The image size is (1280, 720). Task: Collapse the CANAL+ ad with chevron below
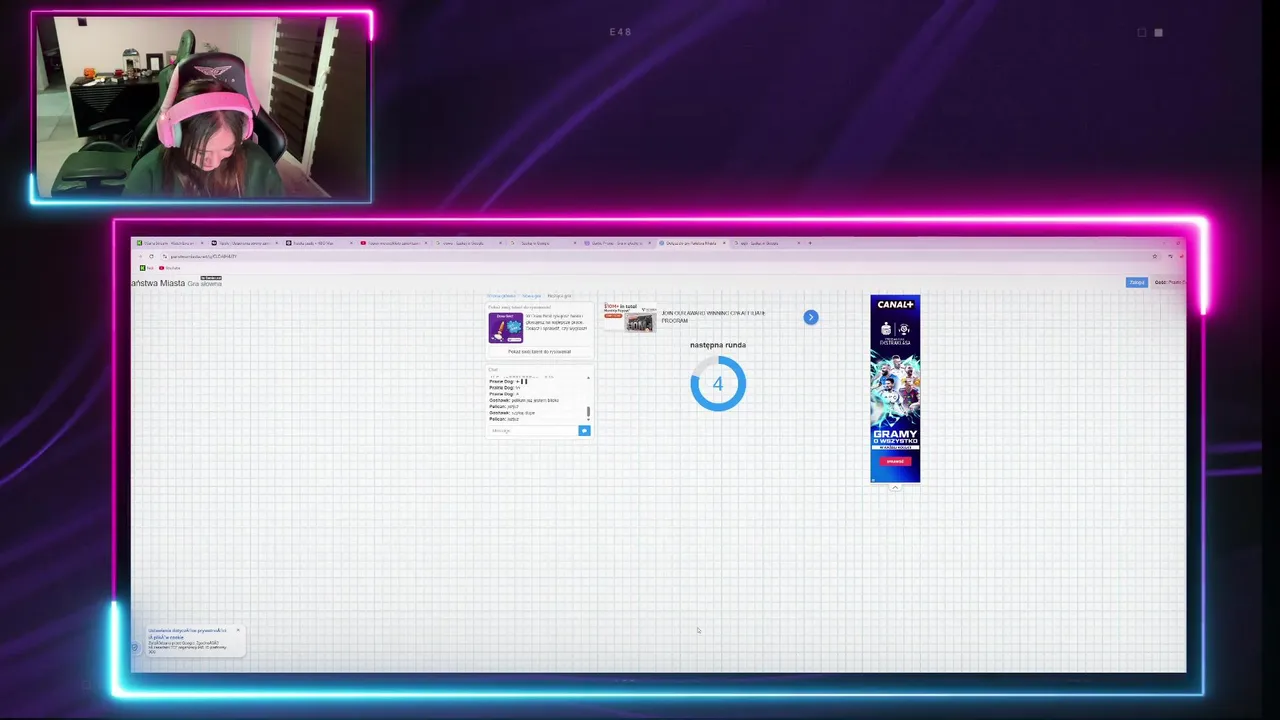[x=895, y=488]
